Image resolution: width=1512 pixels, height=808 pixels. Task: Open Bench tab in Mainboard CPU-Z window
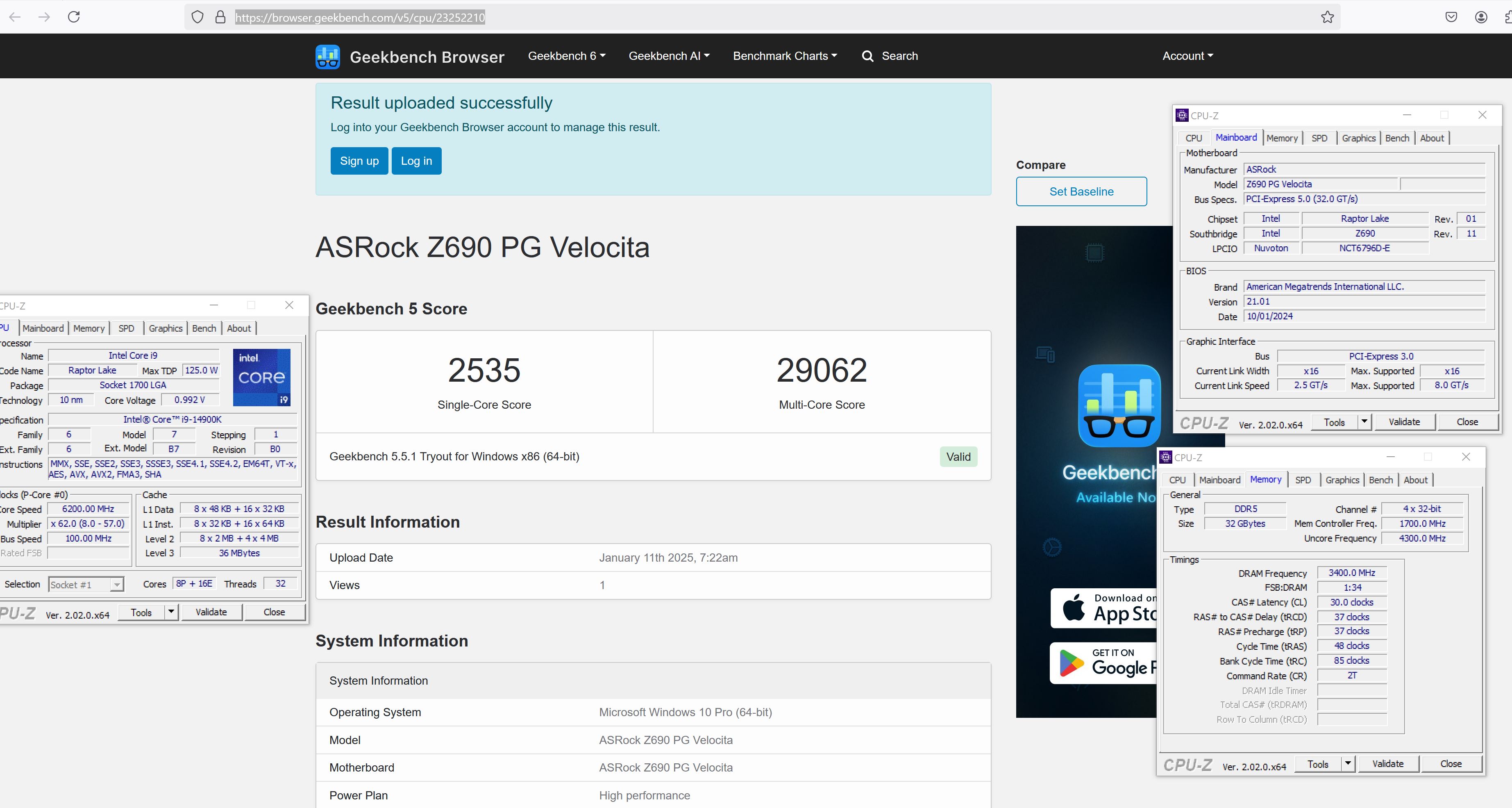1397,138
